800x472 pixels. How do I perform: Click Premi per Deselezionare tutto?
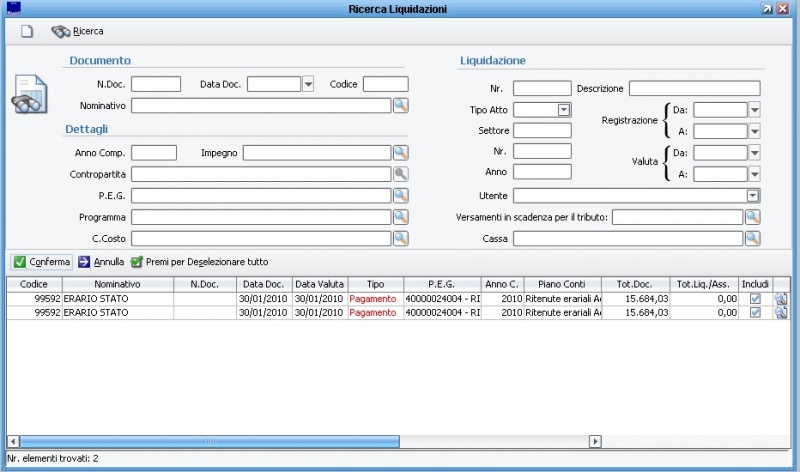click(199, 262)
